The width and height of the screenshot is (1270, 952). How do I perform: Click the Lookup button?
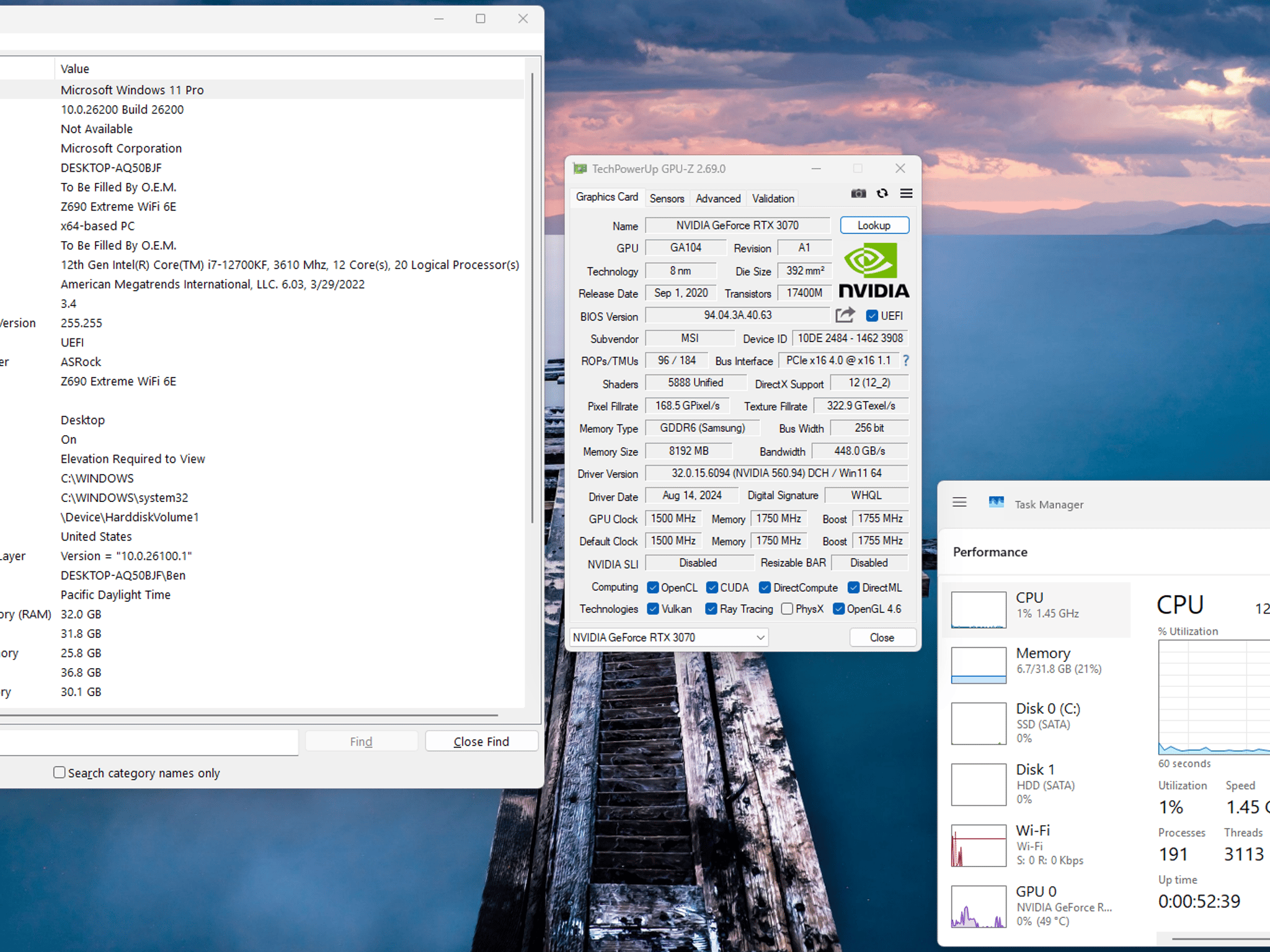pos(874,226)
